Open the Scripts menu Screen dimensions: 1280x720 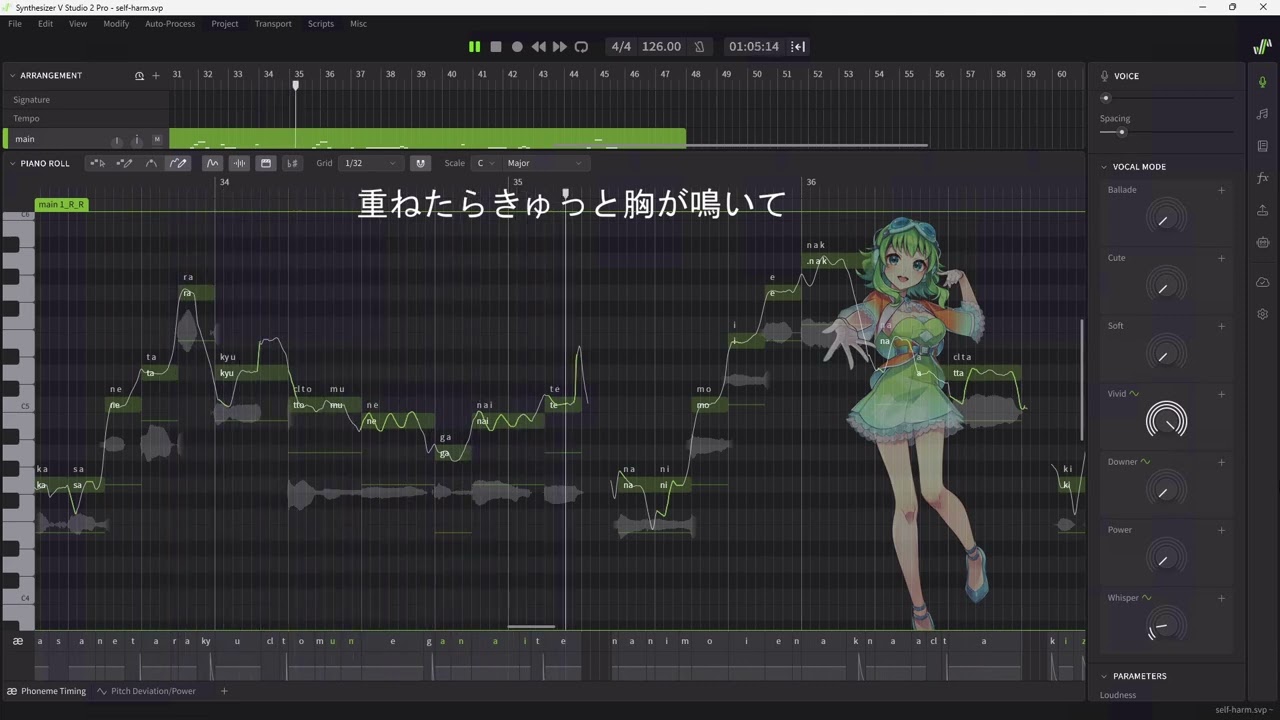point(321,24)
